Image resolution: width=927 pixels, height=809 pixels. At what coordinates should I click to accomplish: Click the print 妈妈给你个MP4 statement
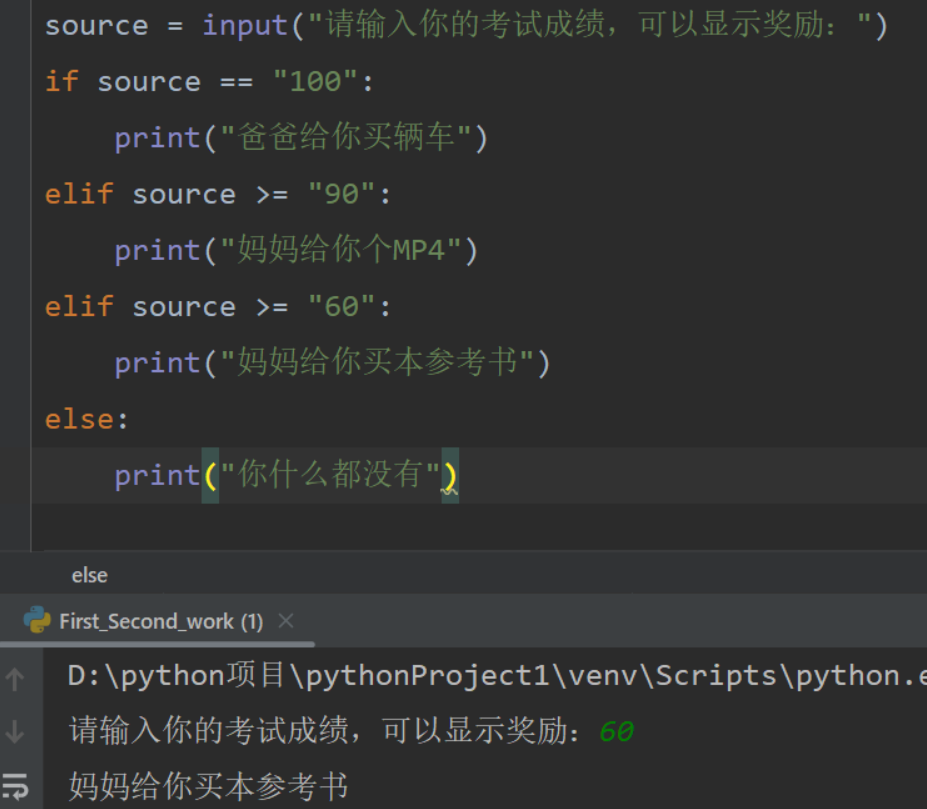click(296, 250)
